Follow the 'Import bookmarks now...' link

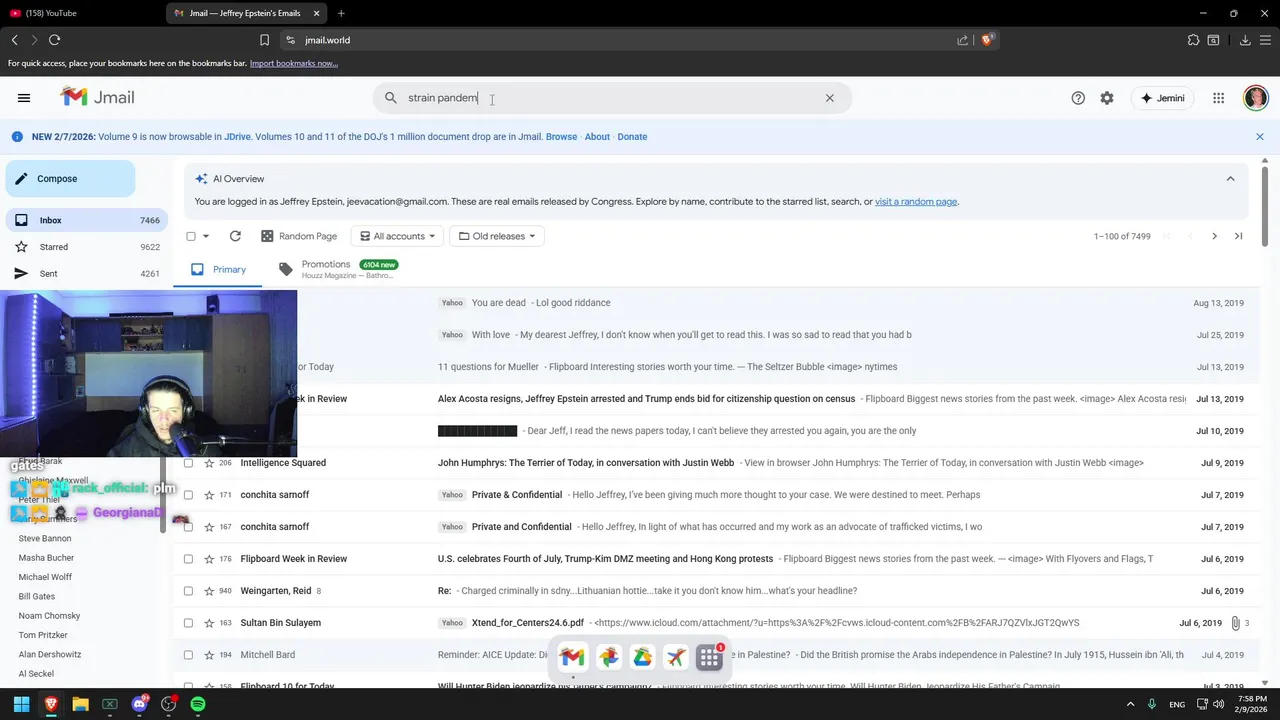tap(294, 64)
